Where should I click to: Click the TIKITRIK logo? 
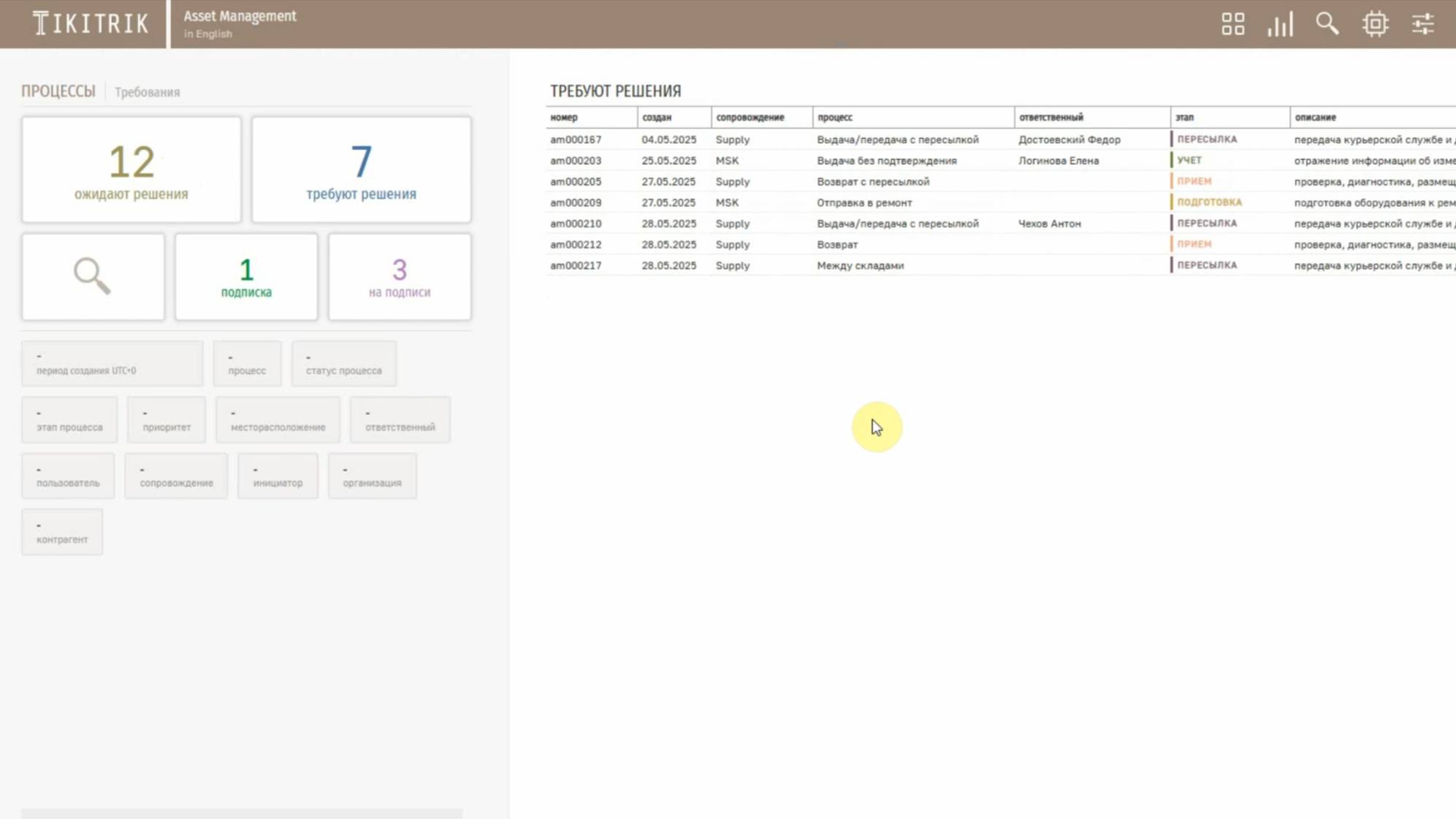click(91, 23)
